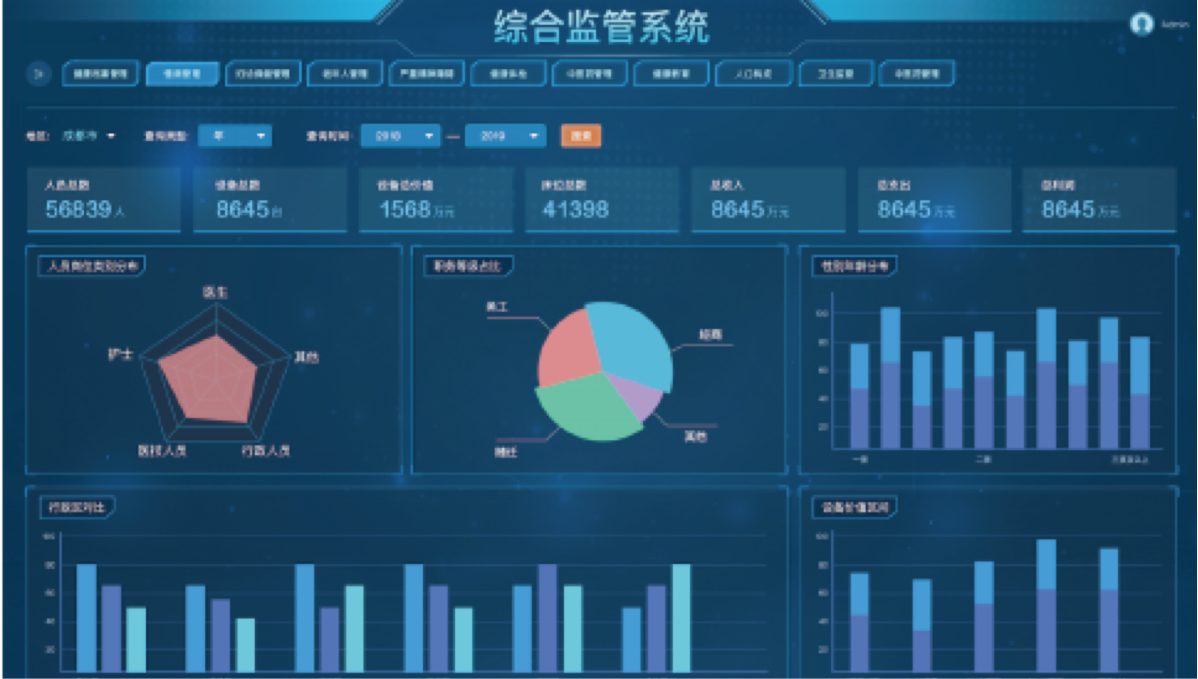Click the 护士 label on the radar chart
This screenshot has width=1198, height=679.
[x=119, y=355]
